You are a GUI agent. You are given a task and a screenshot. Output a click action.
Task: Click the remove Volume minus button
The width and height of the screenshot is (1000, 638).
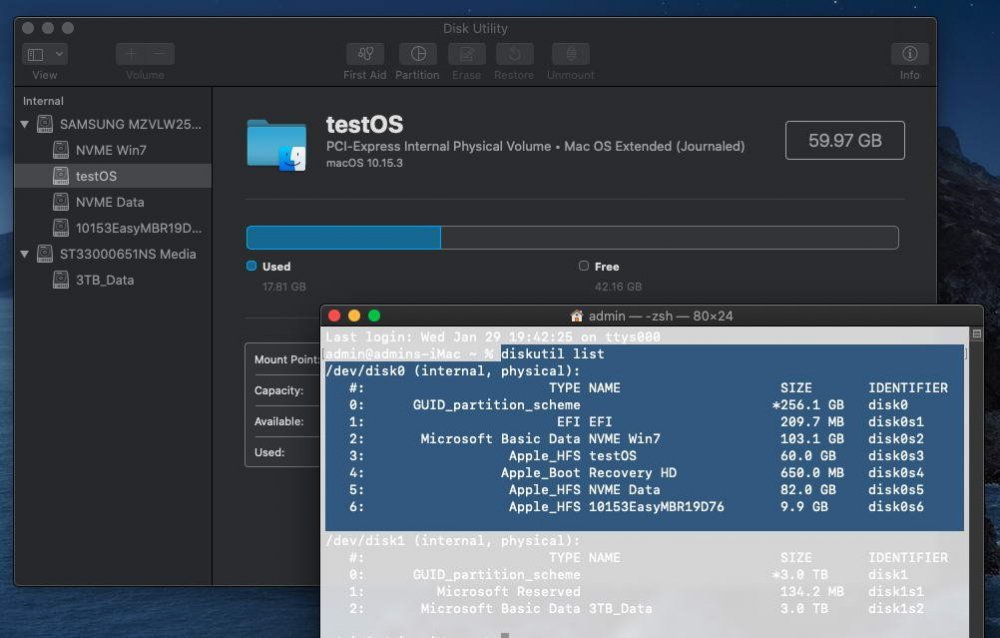click(x=159, y=54)
